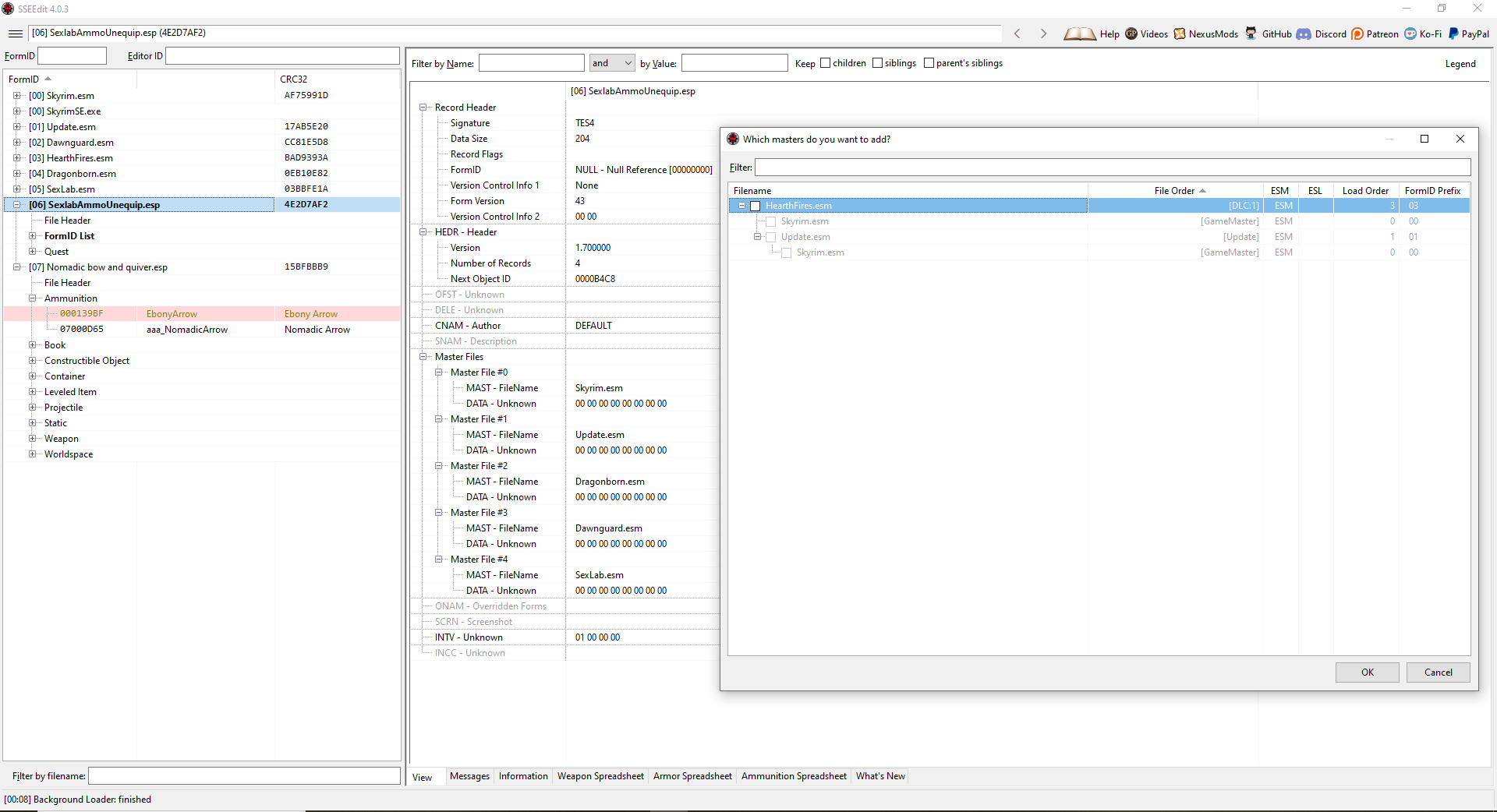Collapse the Ammunition group
The width and height of the screenshot is (1497, 812).
click(x=32, y=298)
